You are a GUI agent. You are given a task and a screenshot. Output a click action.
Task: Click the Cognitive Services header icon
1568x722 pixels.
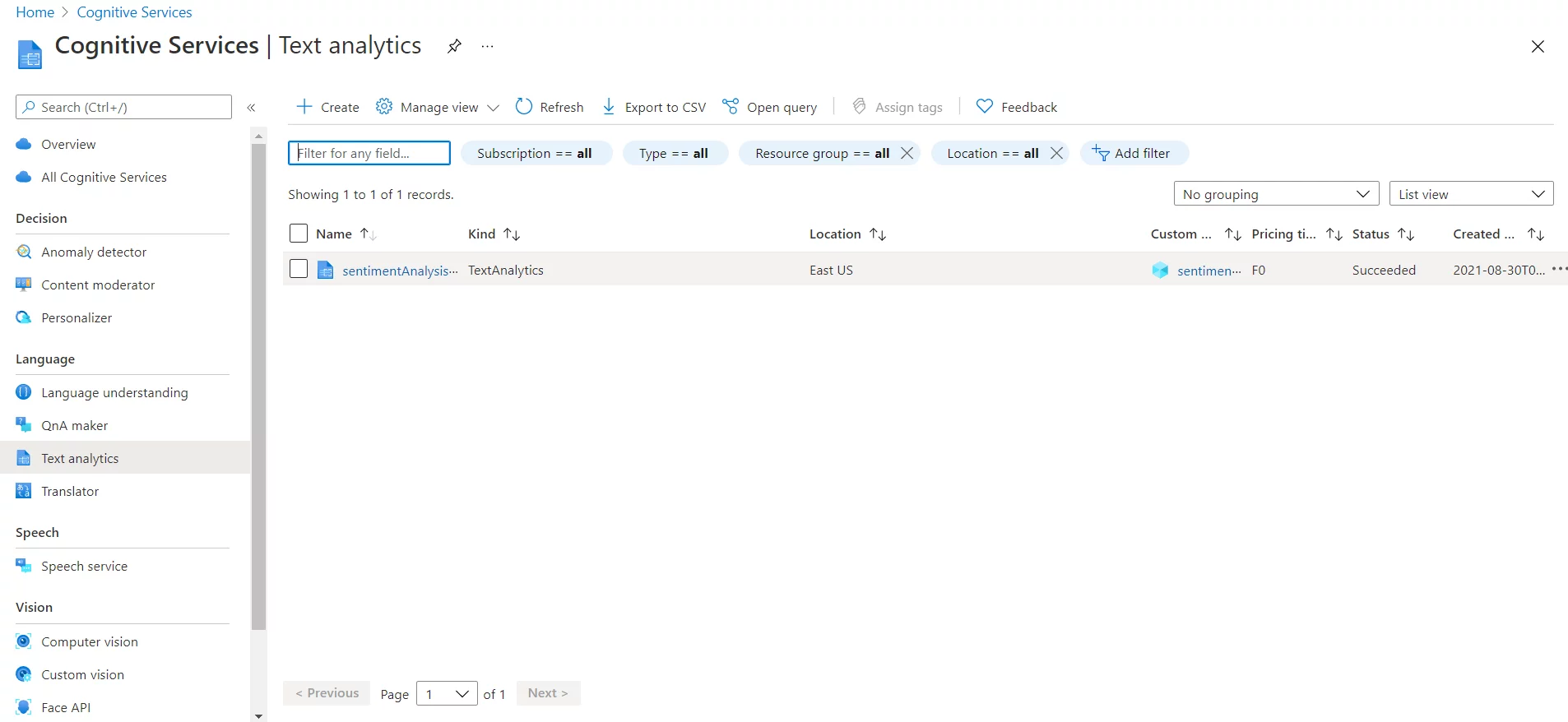[x=30, y=54]
